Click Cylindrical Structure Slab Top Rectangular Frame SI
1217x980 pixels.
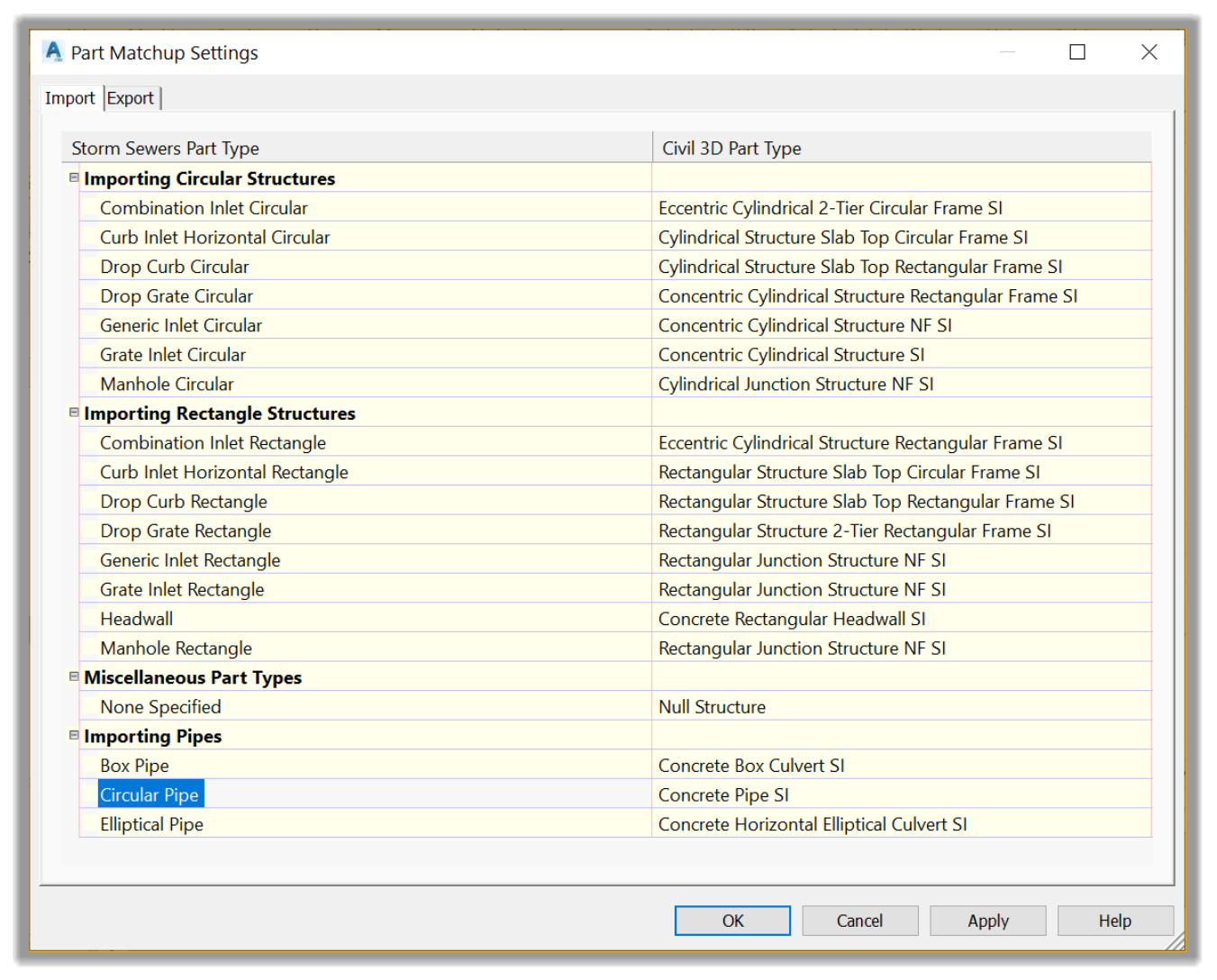point(902,267)
